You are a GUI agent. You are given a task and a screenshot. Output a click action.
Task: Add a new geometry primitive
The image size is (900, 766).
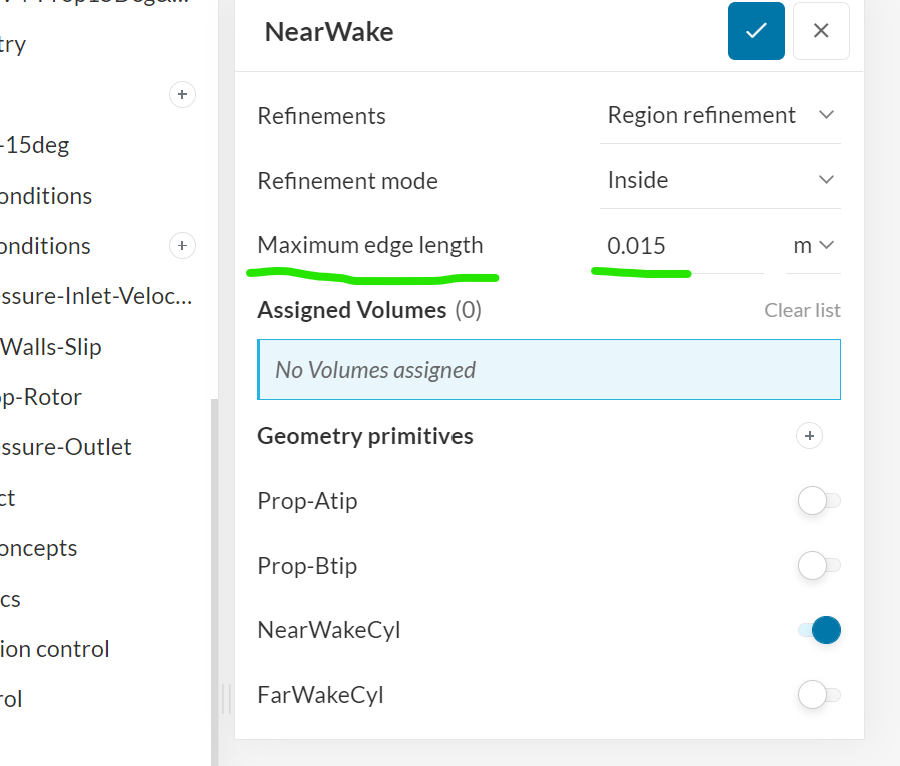click(810, 436)
